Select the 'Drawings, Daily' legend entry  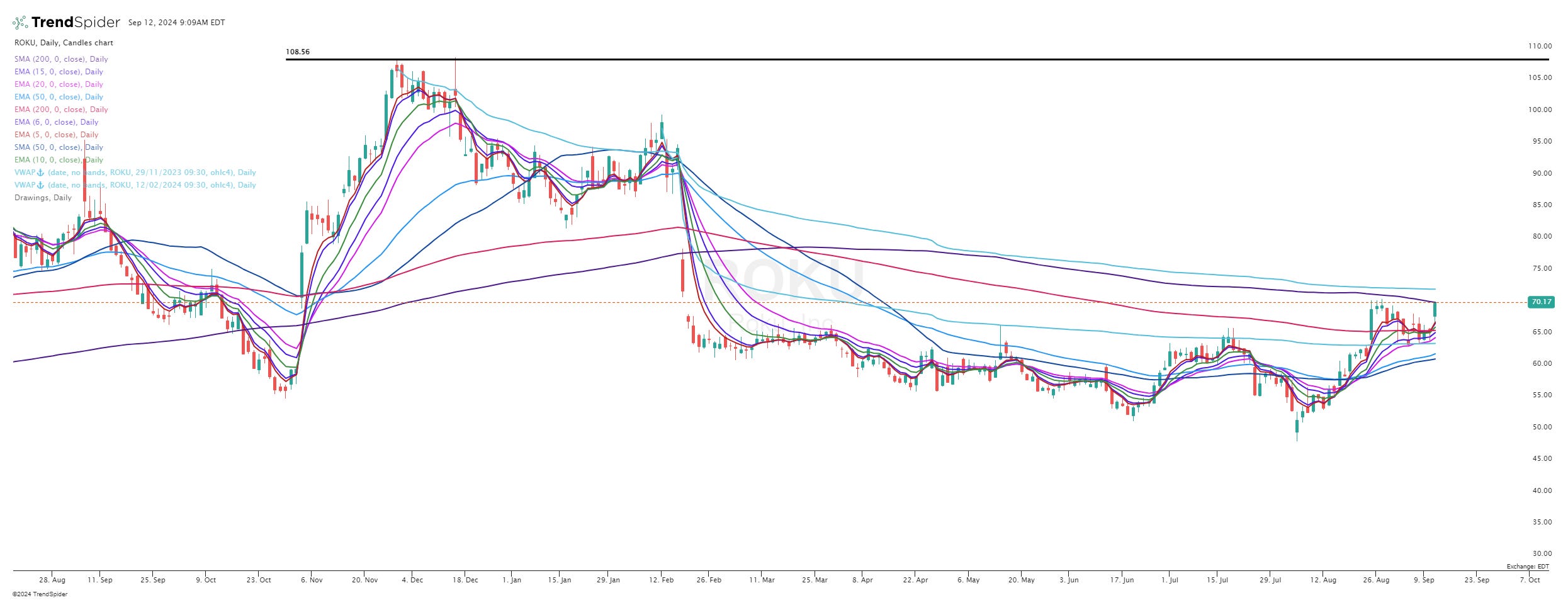click(43, 198)
